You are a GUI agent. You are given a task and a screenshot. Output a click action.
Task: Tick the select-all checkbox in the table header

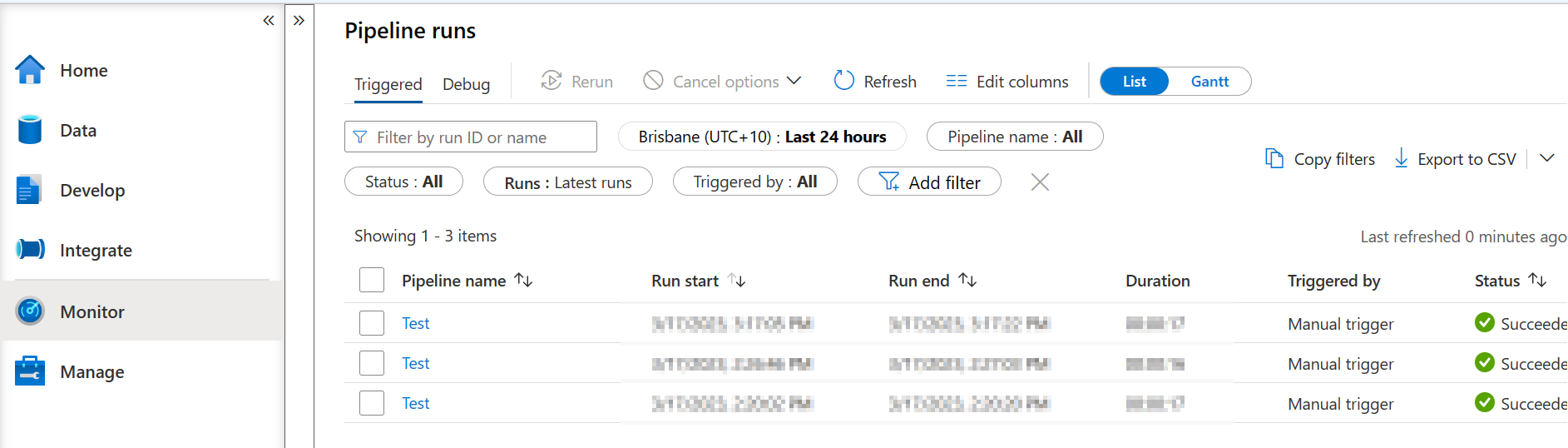point(372,280)
